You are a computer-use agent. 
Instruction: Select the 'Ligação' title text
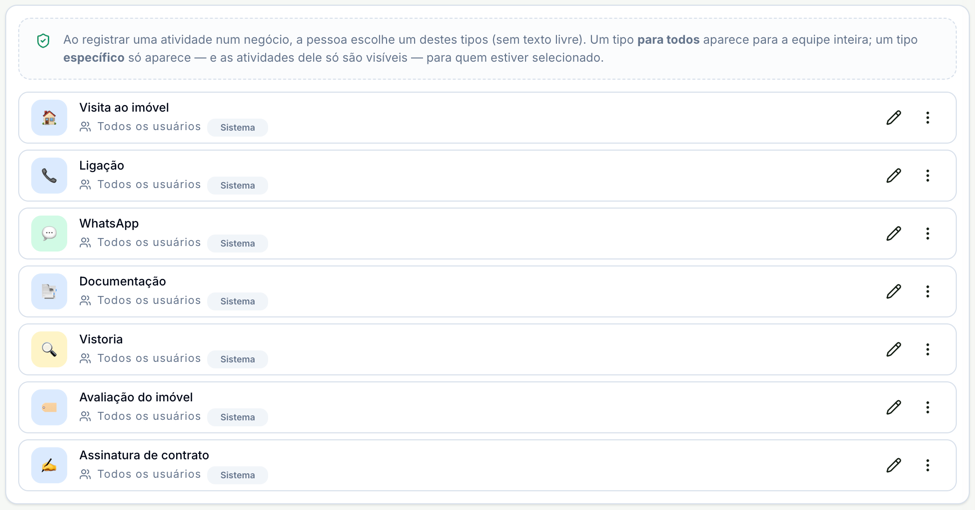click(101, 166)
